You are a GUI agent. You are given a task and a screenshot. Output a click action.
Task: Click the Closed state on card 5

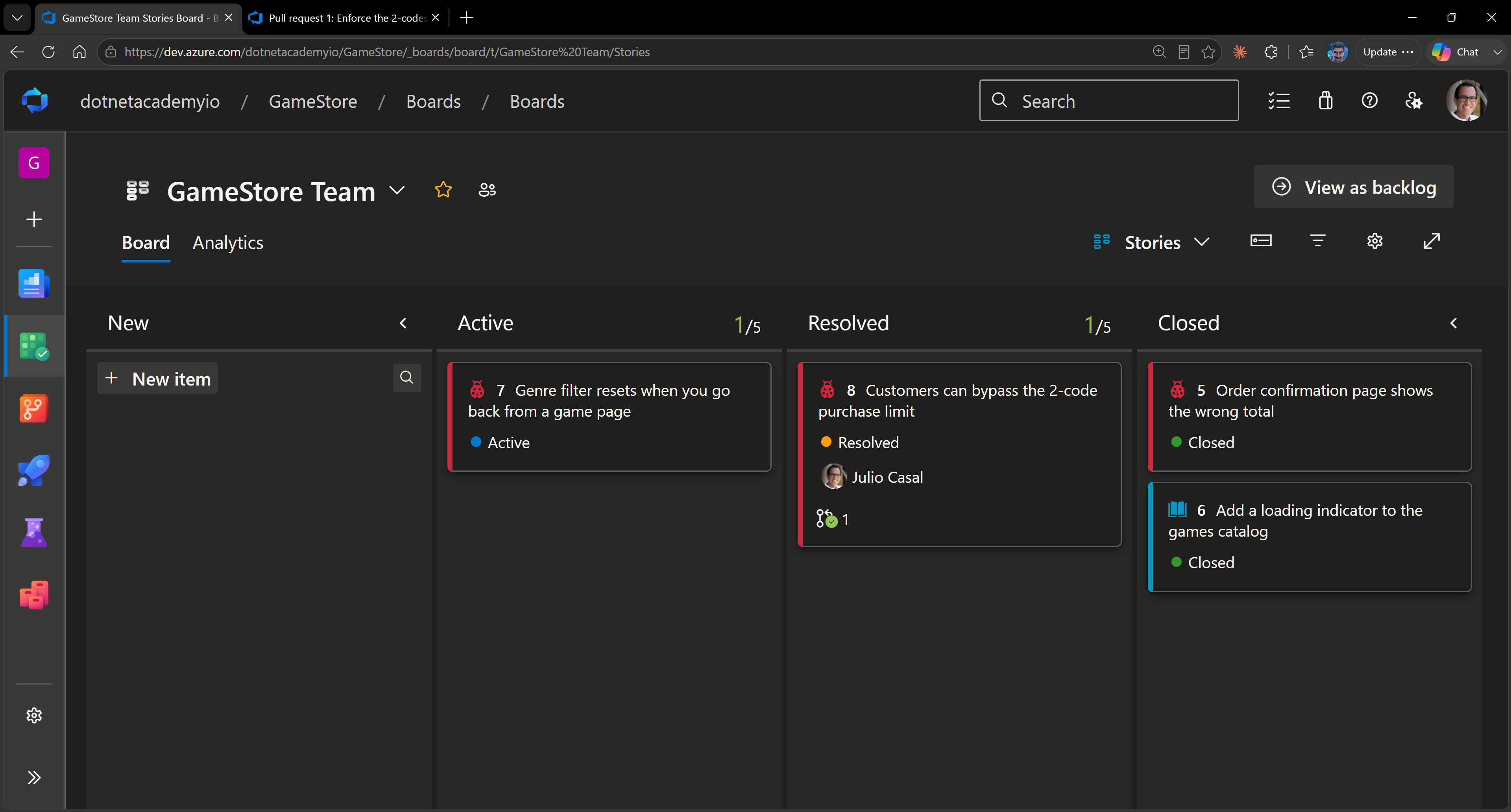(1203, 443)
